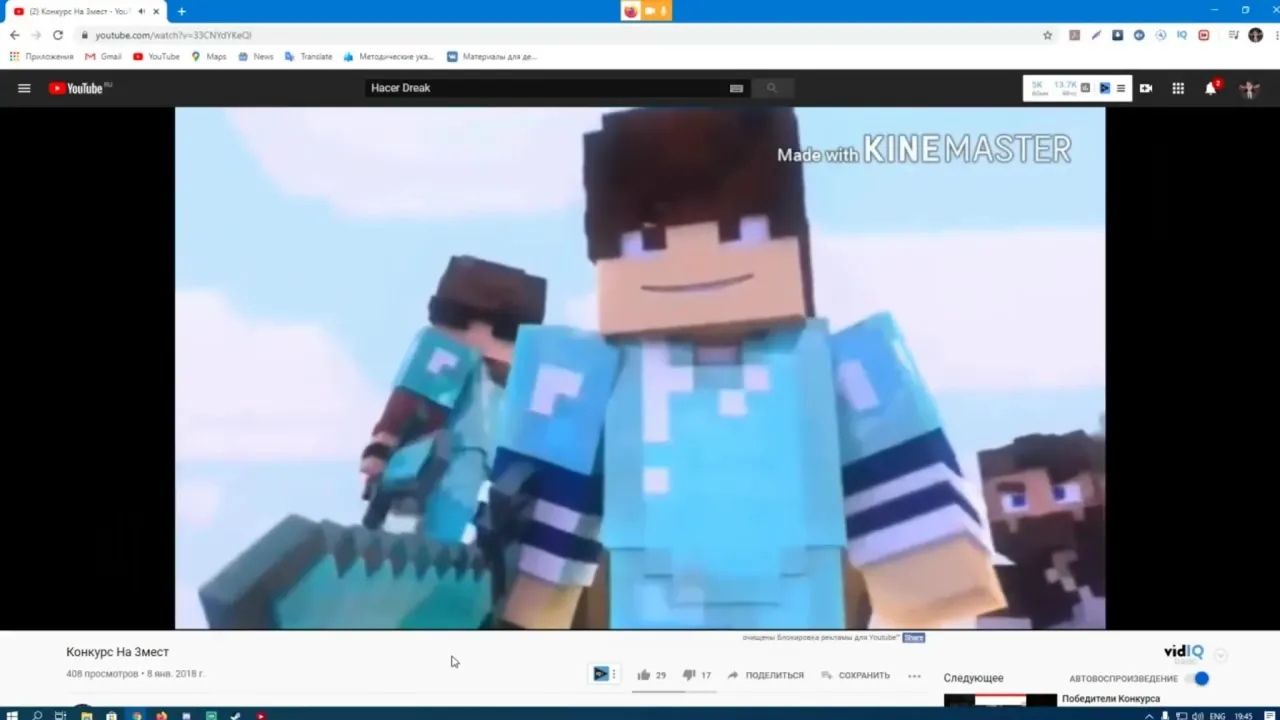Mute the tab via speaker icon
This screenshot has height=720, width=1280.
tap(141, 11)
